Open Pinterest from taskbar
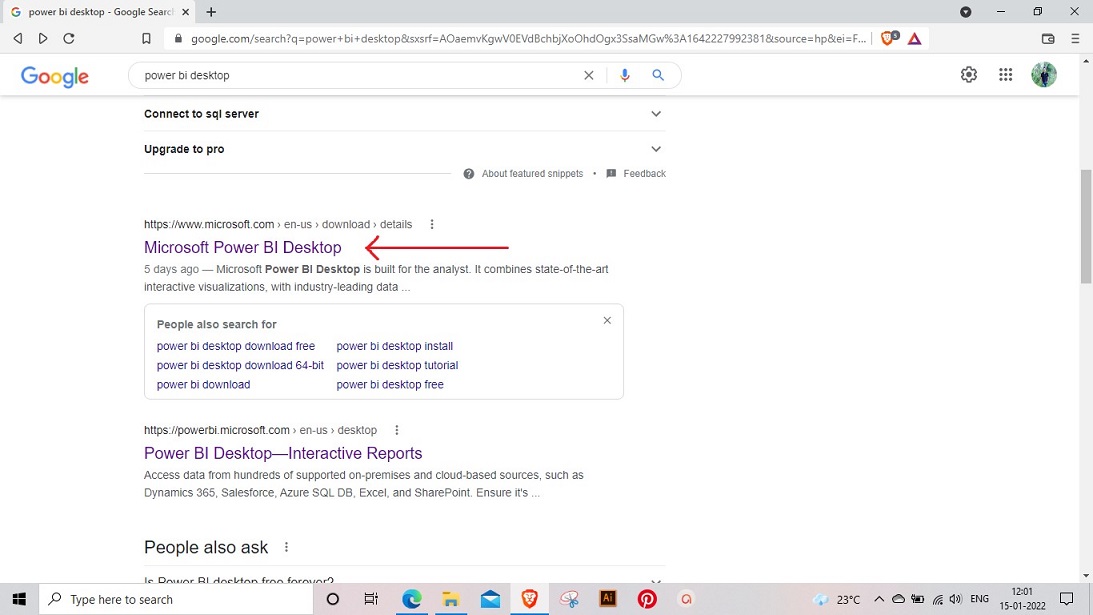Image resolution: width=1093 pixels, height=615 pixels. [647, 599]
